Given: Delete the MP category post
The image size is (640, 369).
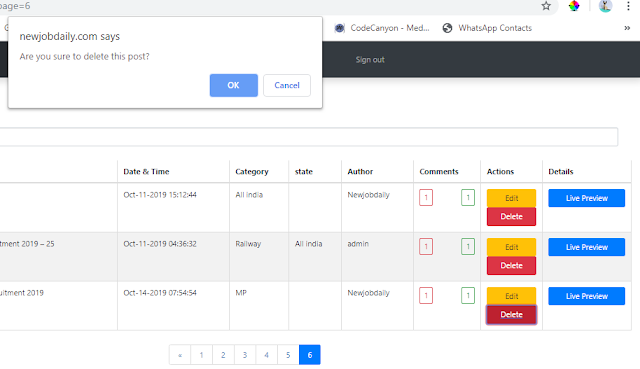Looking at the screenshot, I should pyautogui.click(x=511, y=315).
